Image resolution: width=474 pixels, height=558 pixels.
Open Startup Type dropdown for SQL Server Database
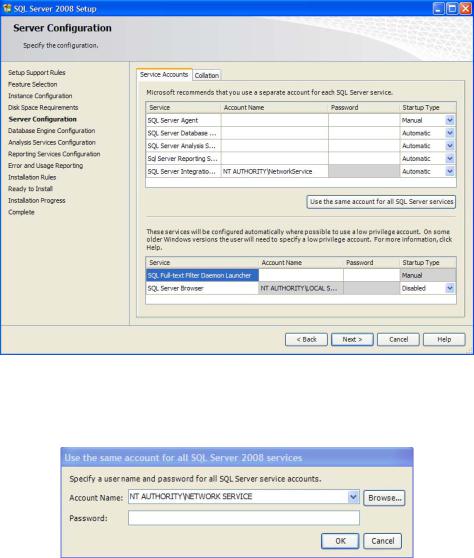pyautogui.click(x=450, y=133)
